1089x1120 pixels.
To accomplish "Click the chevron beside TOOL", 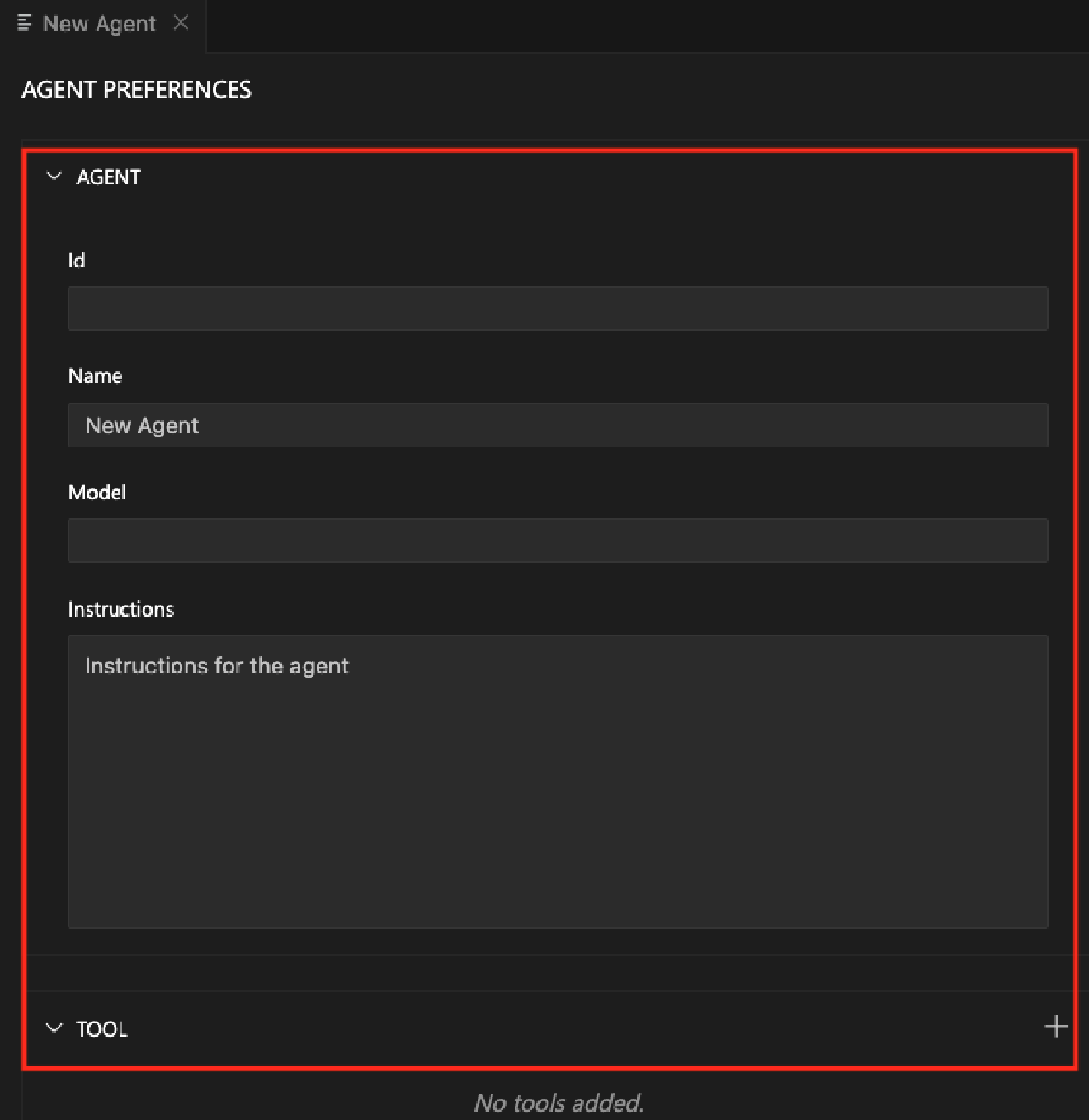I will [53, 1028].
